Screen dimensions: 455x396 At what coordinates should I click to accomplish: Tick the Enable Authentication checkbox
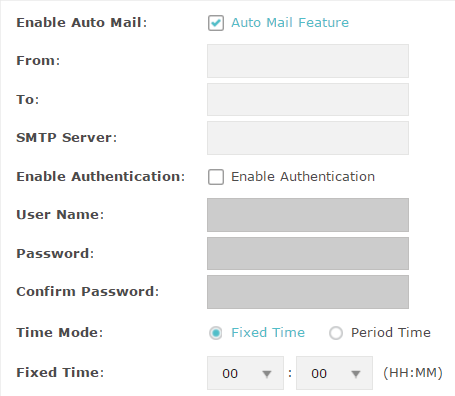pyautogui.click(x=216, y=177)
